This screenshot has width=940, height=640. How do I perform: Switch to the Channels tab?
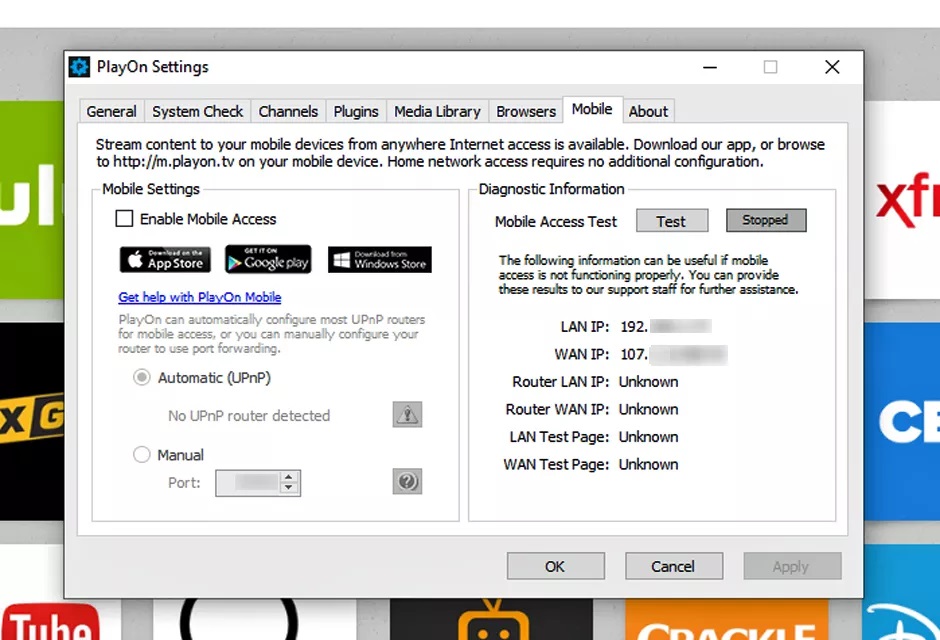click(288, 111)
